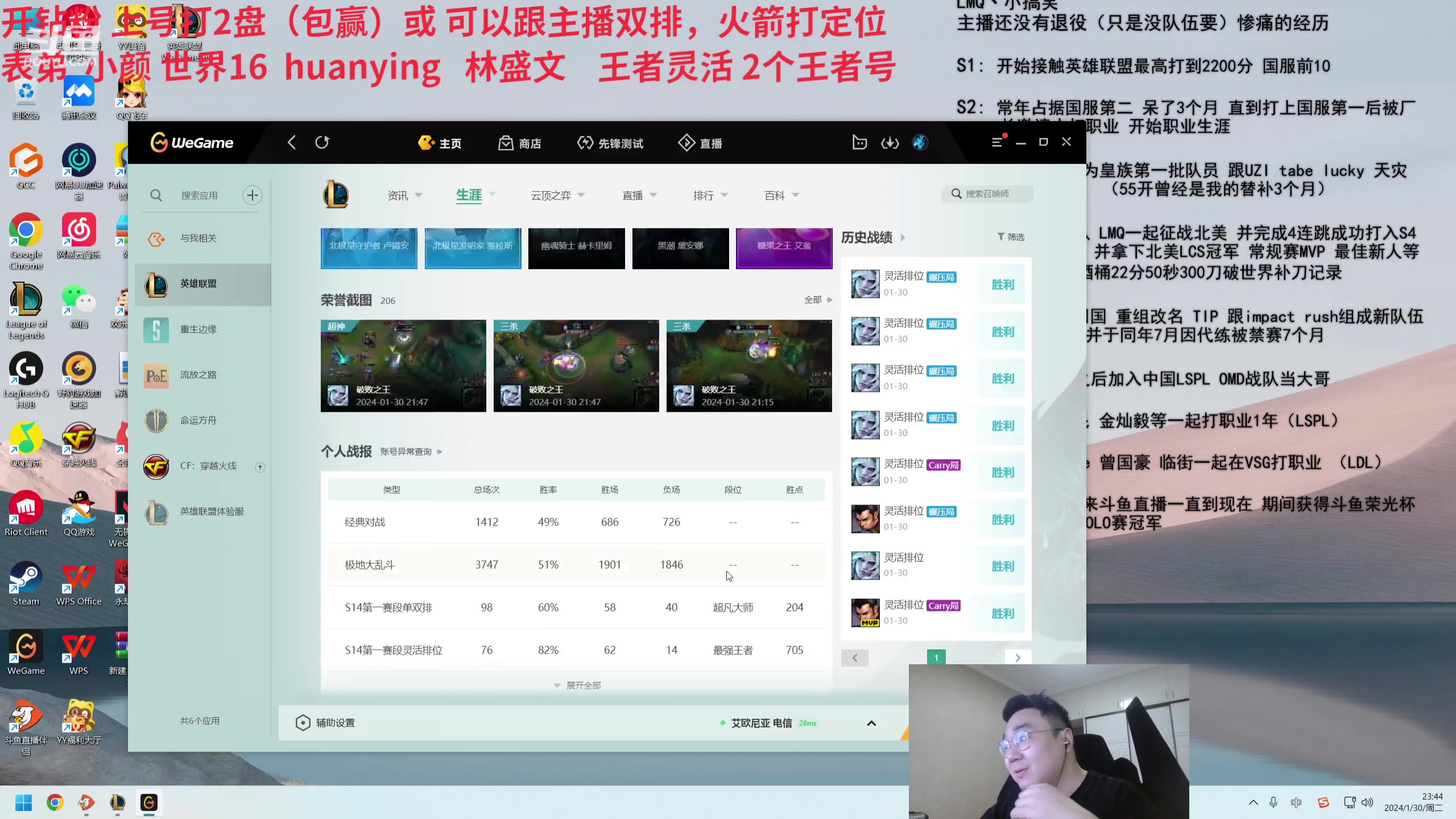The width and height of the screenshot is (1456, 819).
Task: Click WeGame icon in taskbar
Action: pos(149,803)
